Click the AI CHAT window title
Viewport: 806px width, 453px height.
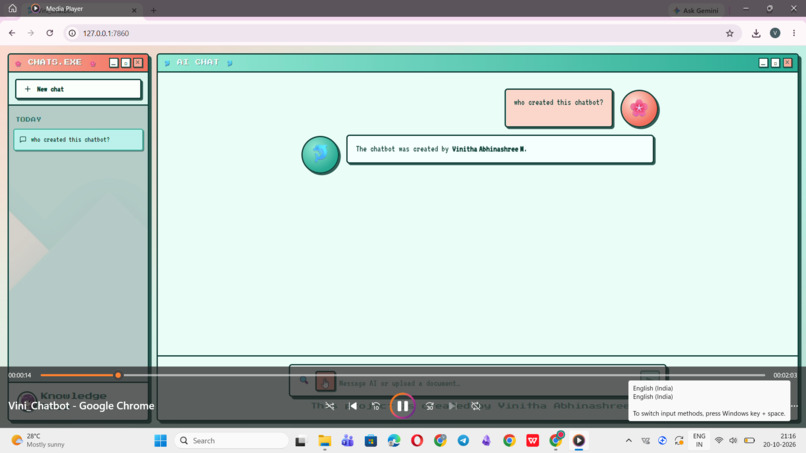(197, 62)
